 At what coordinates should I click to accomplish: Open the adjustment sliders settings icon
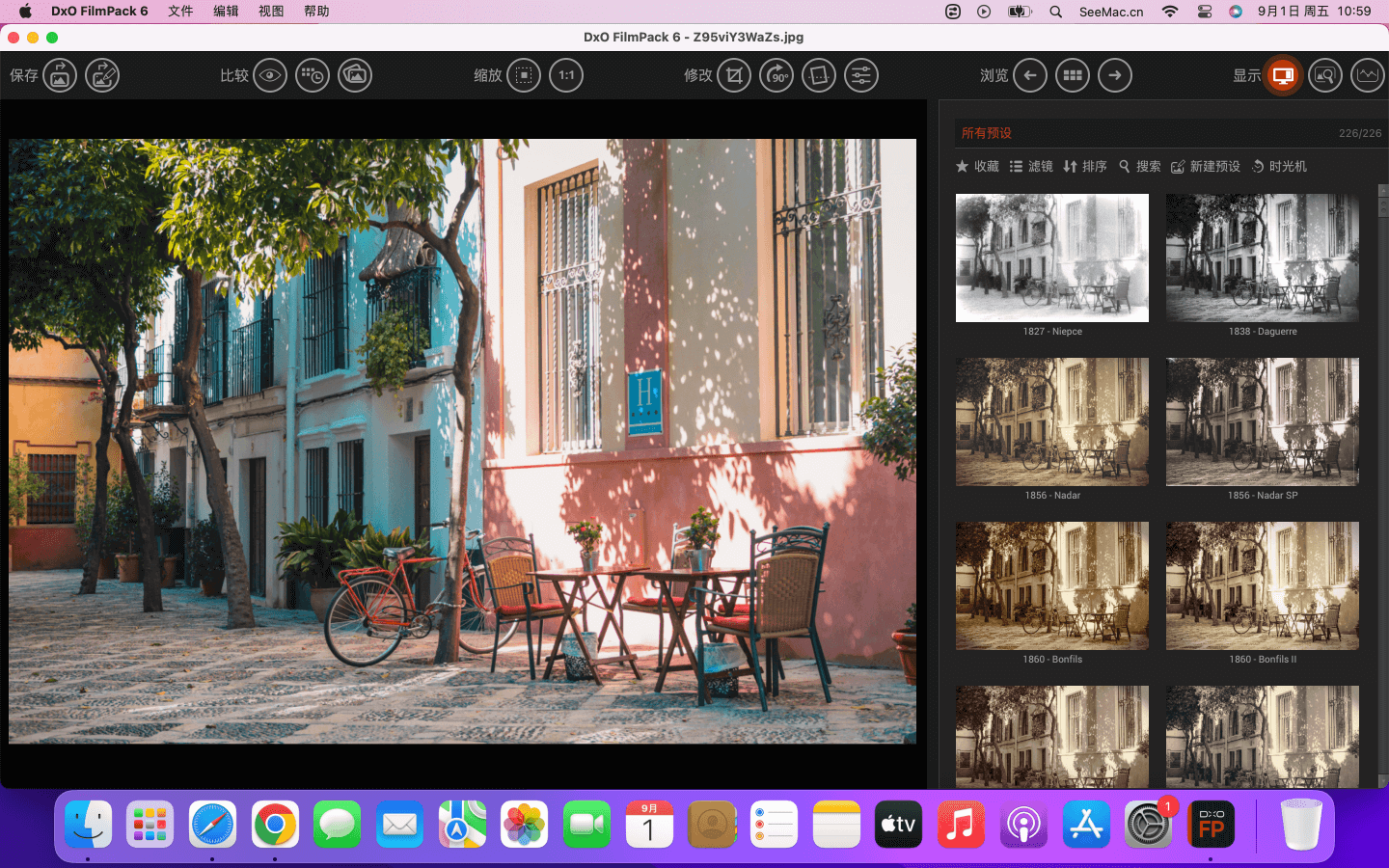[861, 75]
